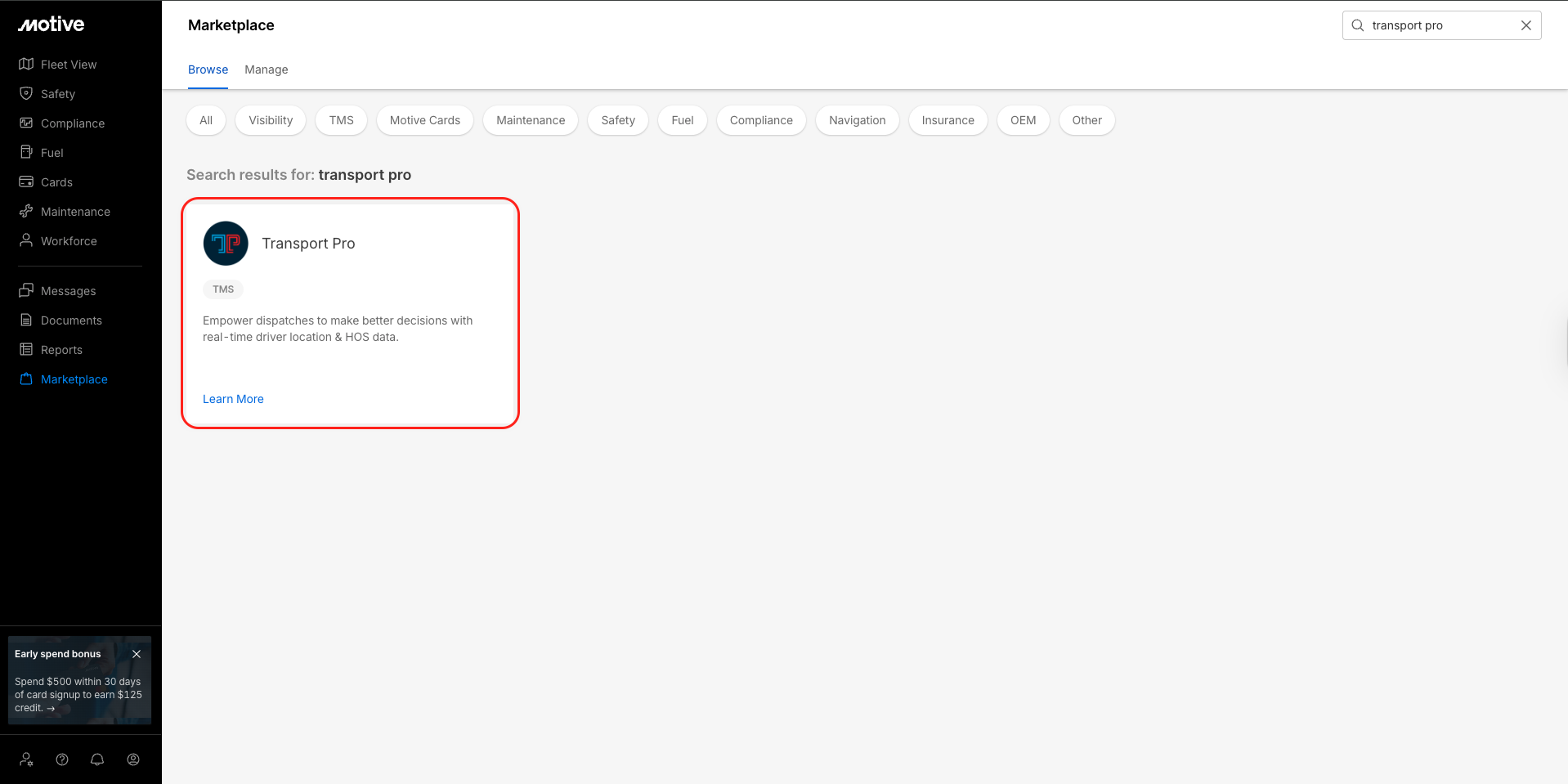
Task: Click the Workforce person icon
Action: pyautogui.click(x=26, y=240)
